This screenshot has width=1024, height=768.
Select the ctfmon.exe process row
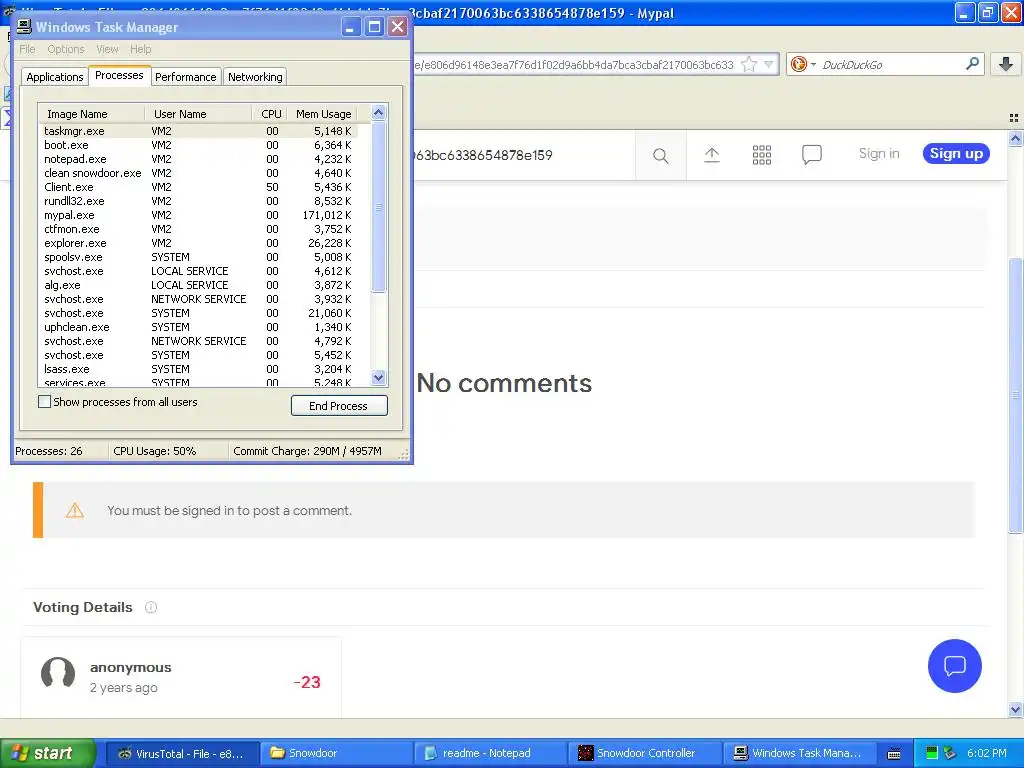199,229
